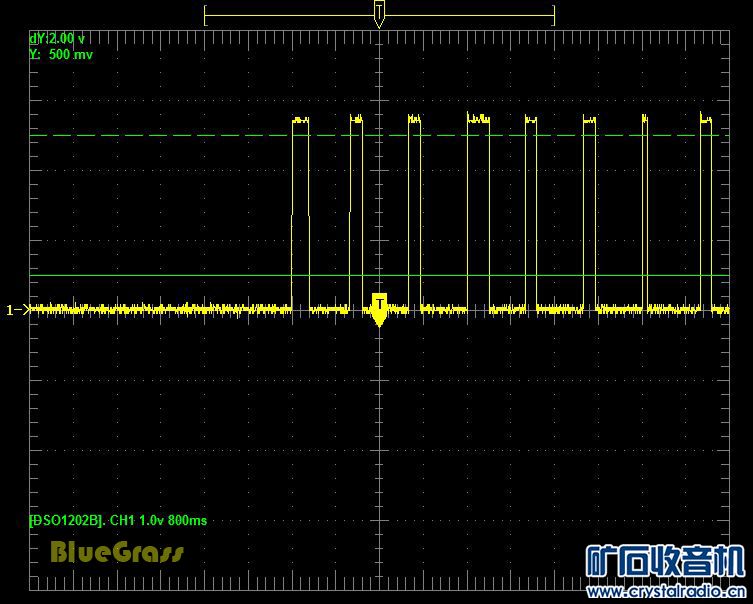Viewport: 753px width, 604px height.
Task: Click the channel 1 ground marker arrow
Action: [x=18, y=310]
